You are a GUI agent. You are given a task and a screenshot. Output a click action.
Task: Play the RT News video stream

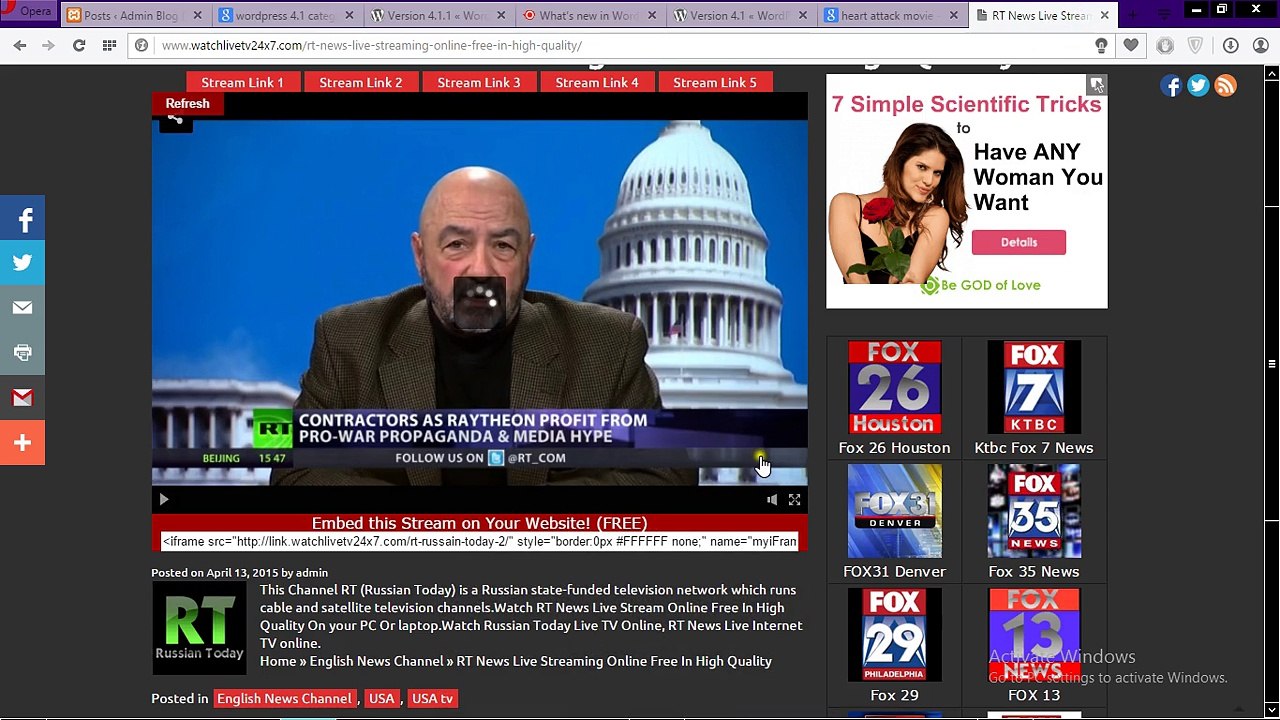pos(164,499)
